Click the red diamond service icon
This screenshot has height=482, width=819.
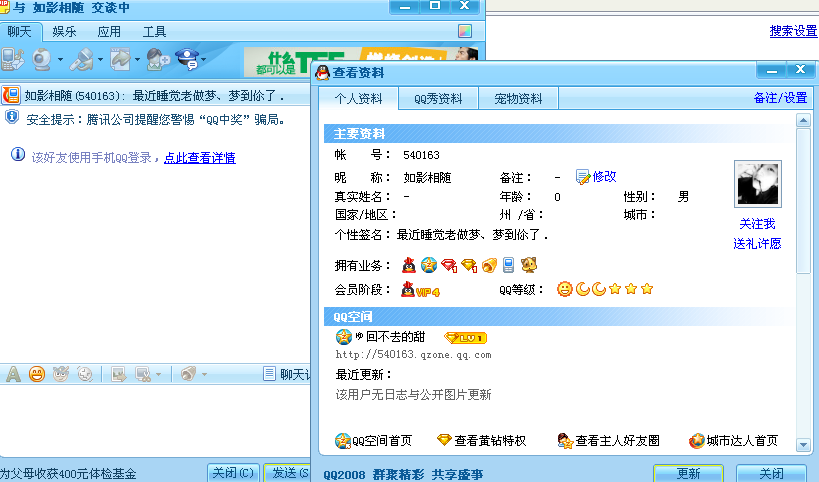point(449,265)
